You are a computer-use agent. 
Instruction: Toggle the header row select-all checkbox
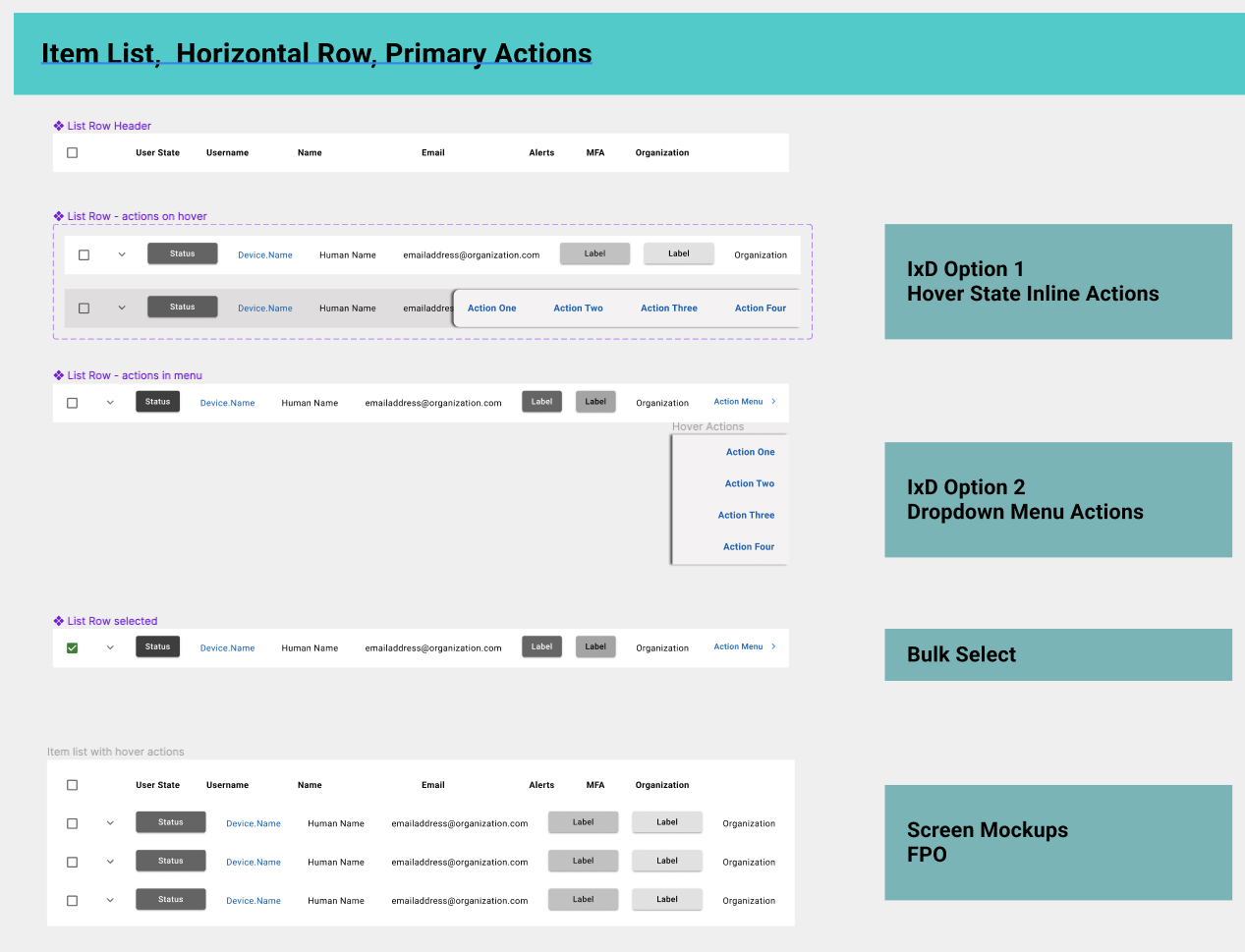(x=72, y=152)
